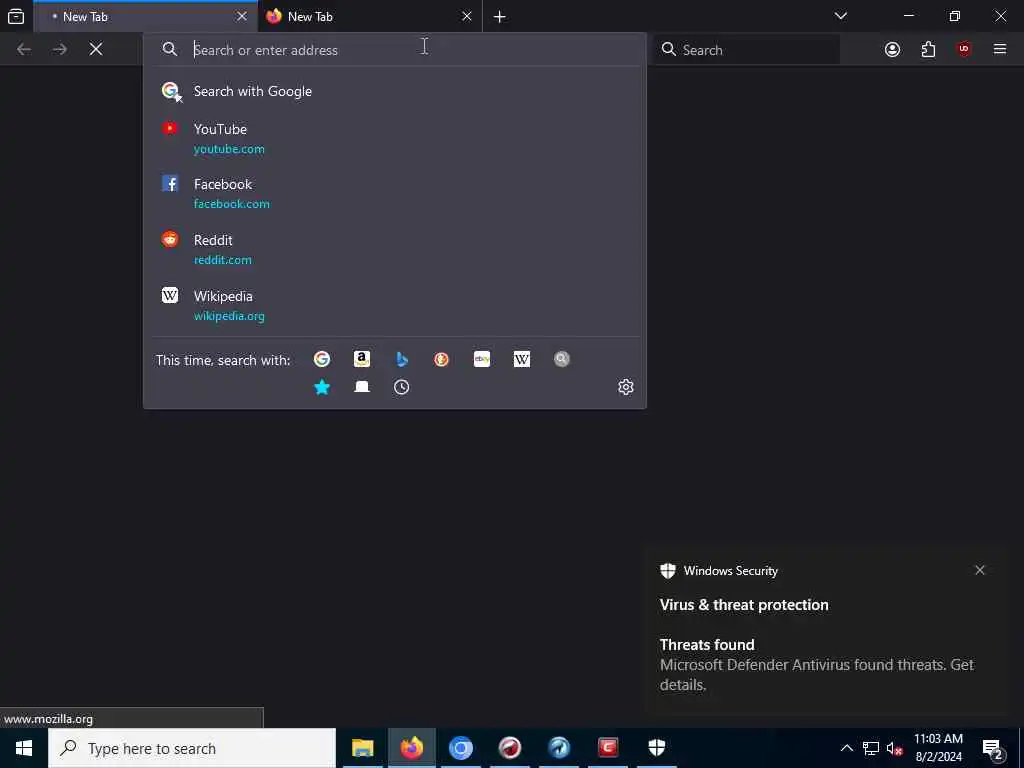
Task: Open Threats found notification details
Action: click(x=817, y=665)
